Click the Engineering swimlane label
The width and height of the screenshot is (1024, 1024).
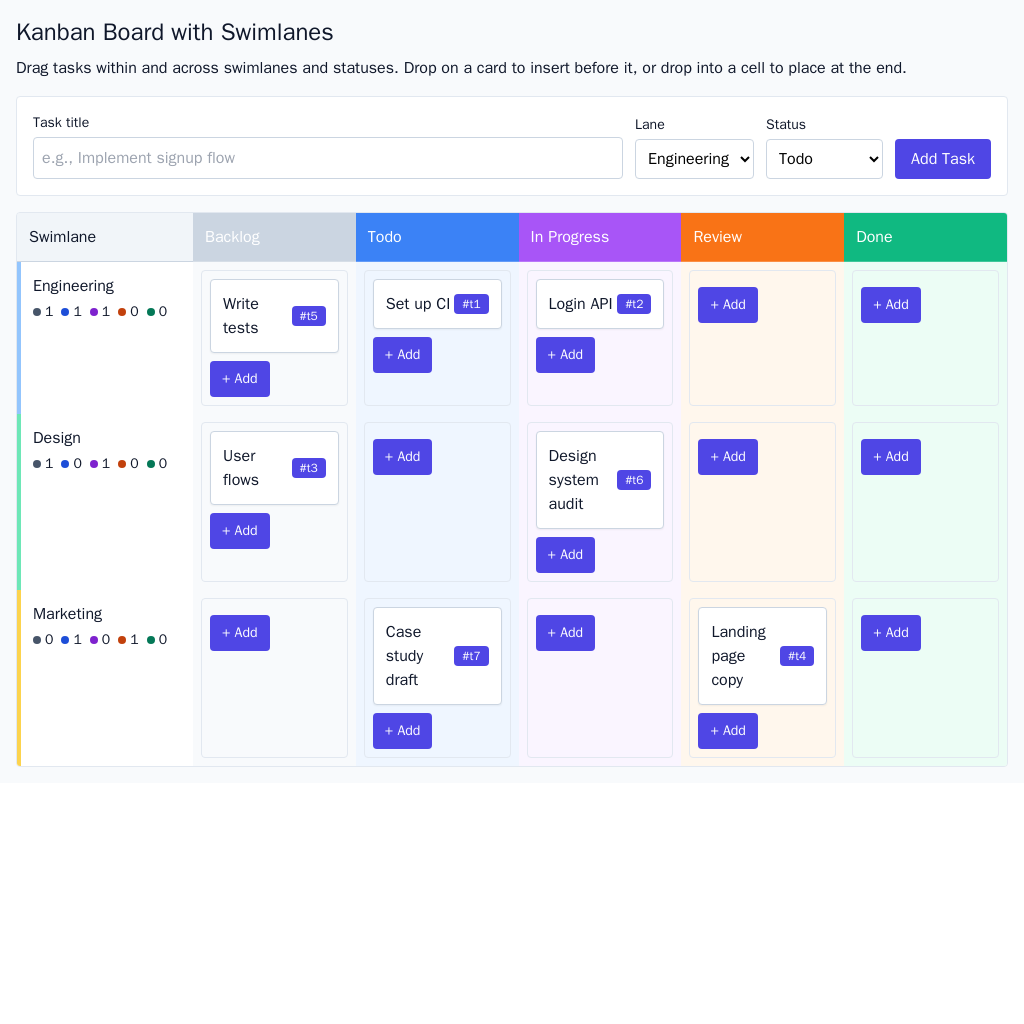coord(73,286)
